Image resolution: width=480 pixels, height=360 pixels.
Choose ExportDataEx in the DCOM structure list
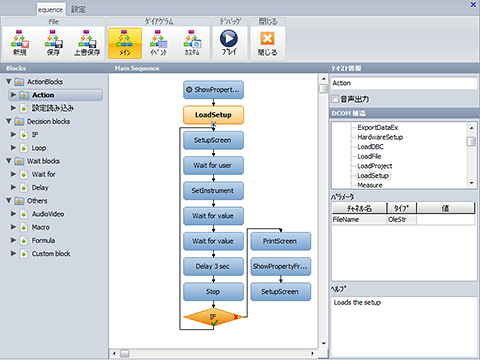coord(378,127)
